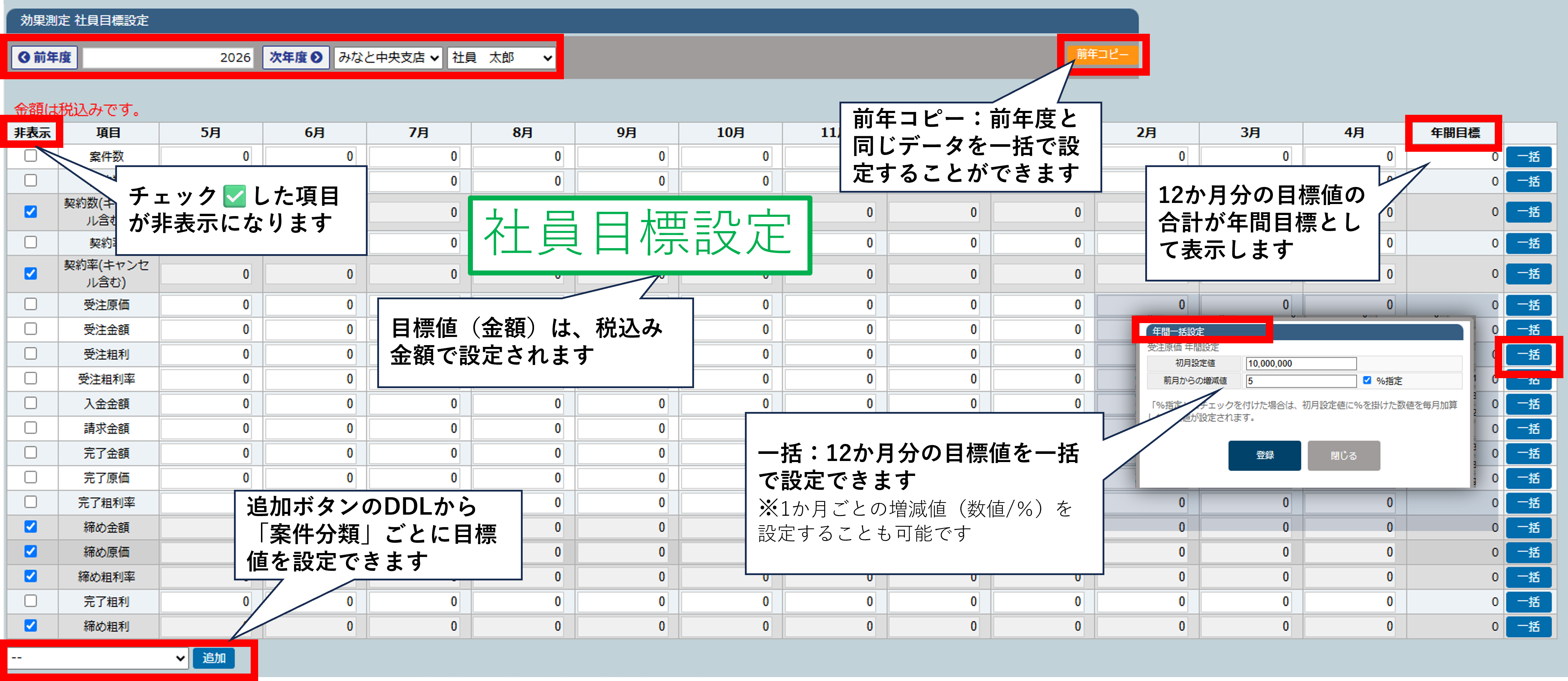Check the 受注原価 row checkbox
Screen dimensions: 1568x681
(31, 304)
